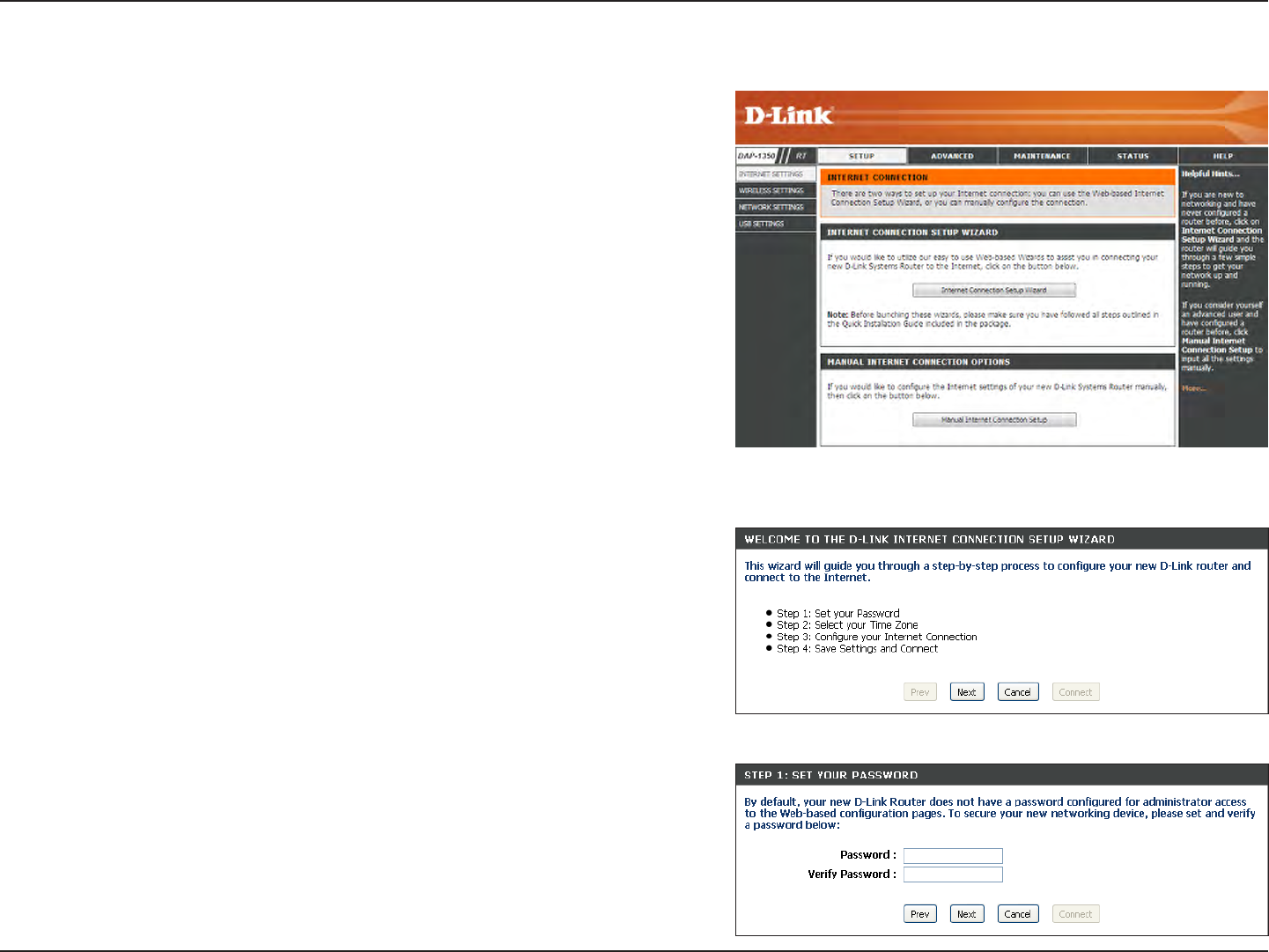1269x952 pixels.
Task: Open the Setup tab
Action: click(x=862, y=156)
